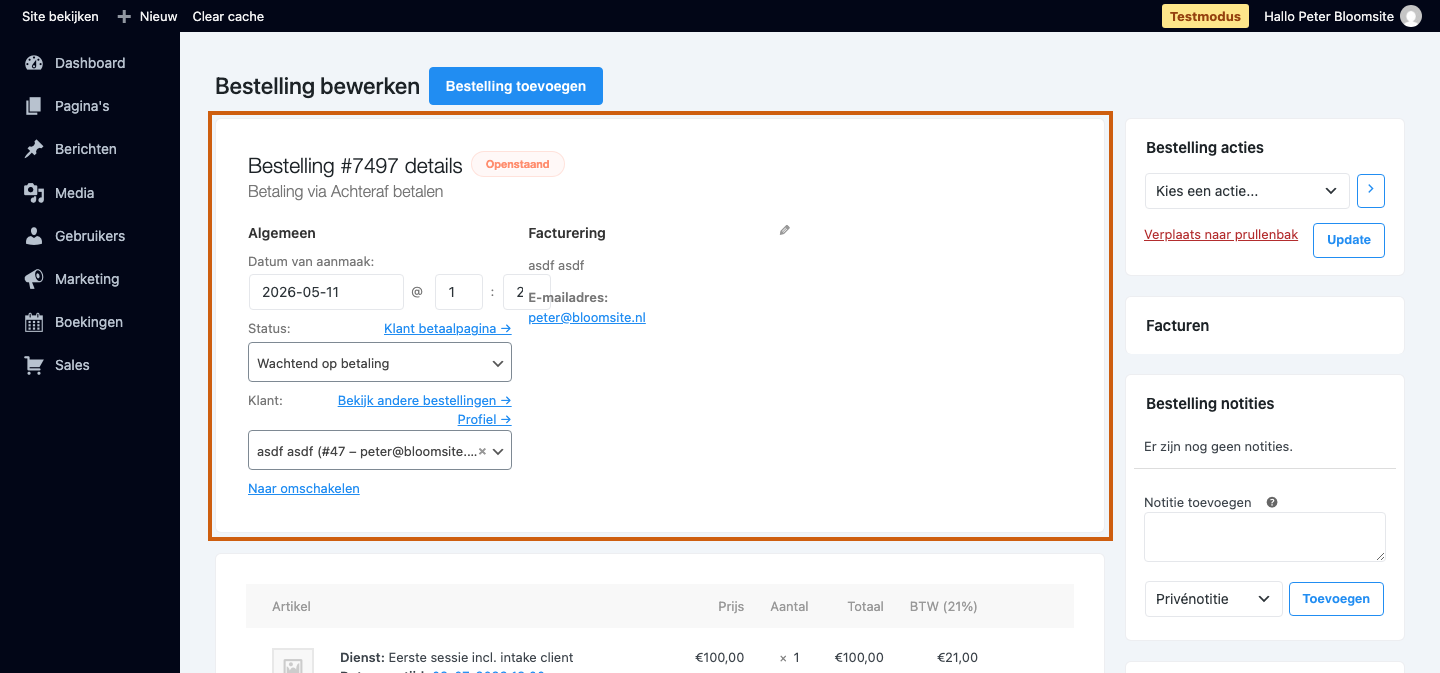This screenshot has width=1440, height=673.
Task: Click the Gebruikers user icon
Action: (34, 236)
